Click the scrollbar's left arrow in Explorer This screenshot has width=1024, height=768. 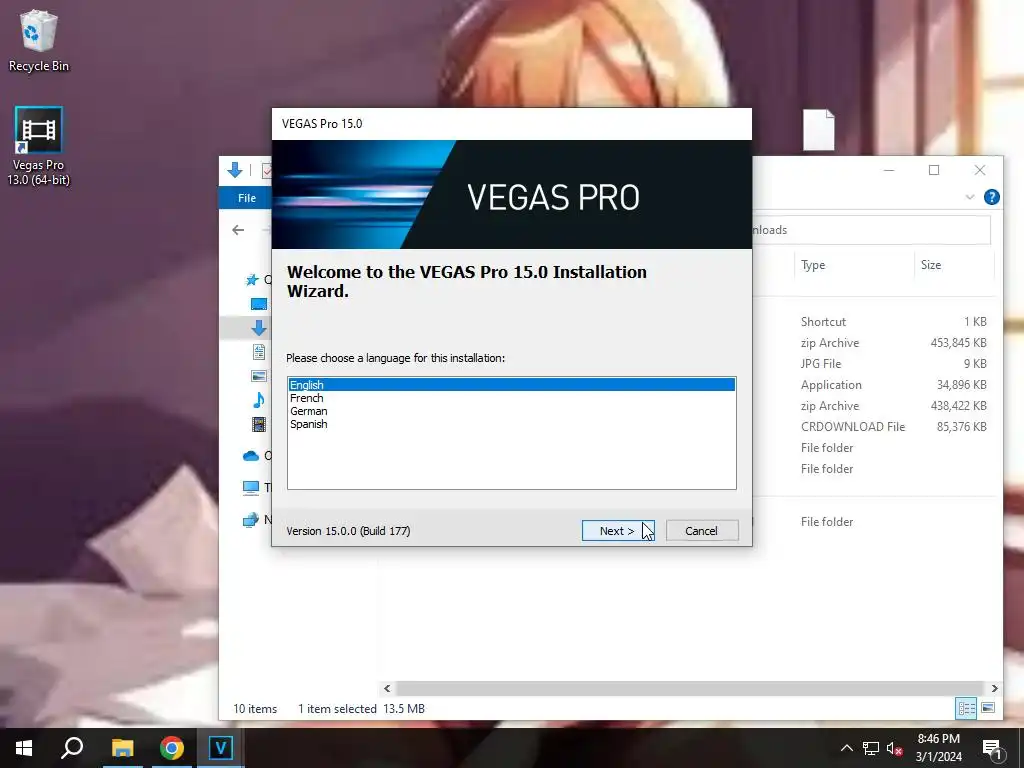coord(387,688)
